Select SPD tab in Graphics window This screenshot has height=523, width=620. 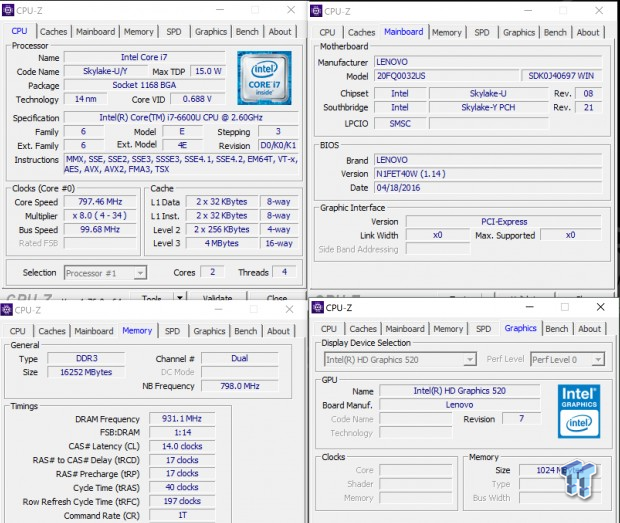[x=484, y=329]
